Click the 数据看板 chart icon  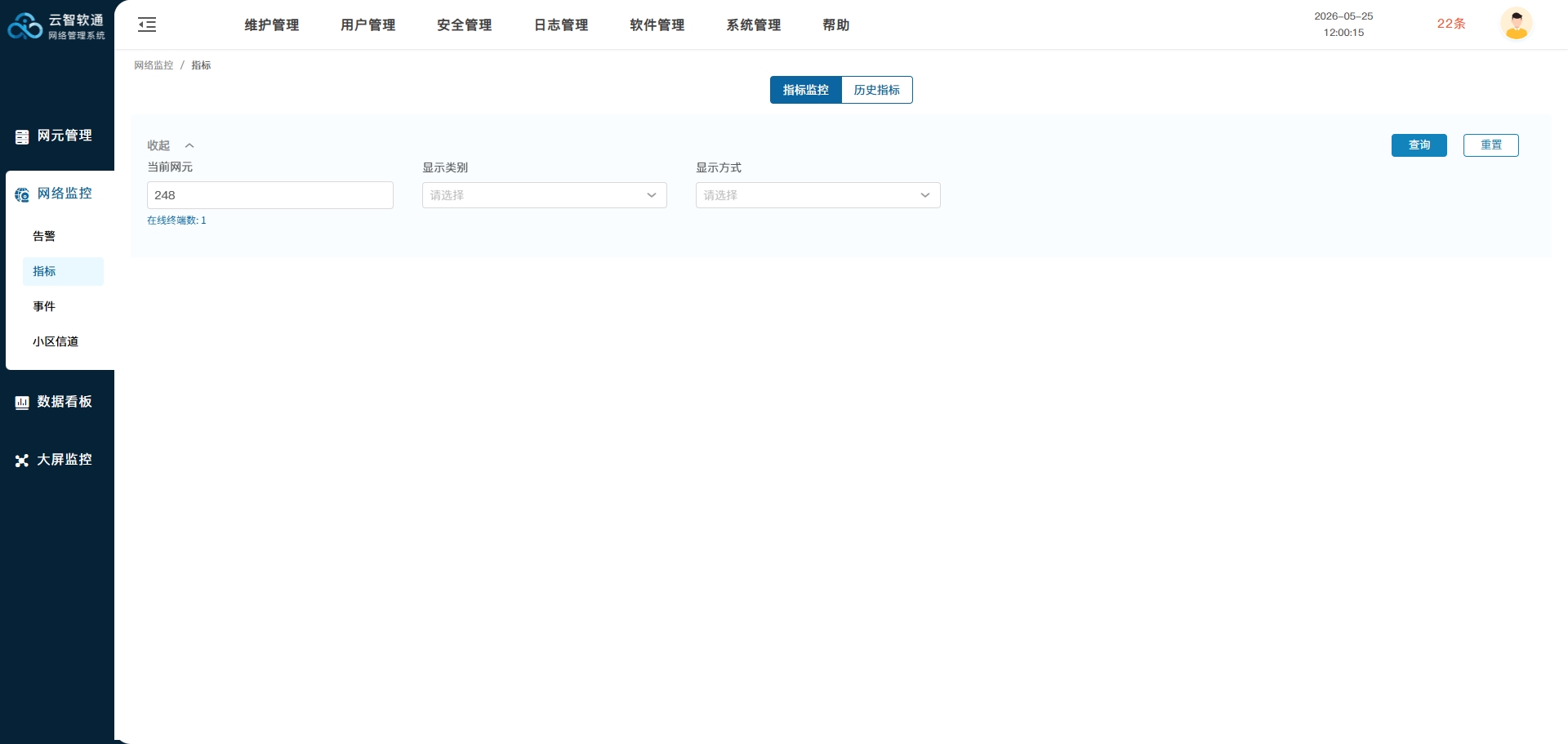click(22, 403)
